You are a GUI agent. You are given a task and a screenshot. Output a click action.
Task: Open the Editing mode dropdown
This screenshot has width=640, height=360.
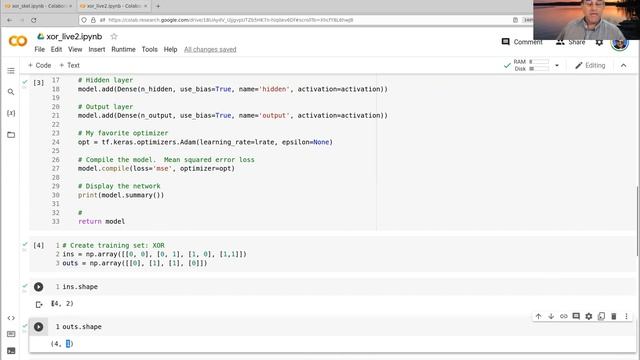pyautogui.click(x=590, y=65)
